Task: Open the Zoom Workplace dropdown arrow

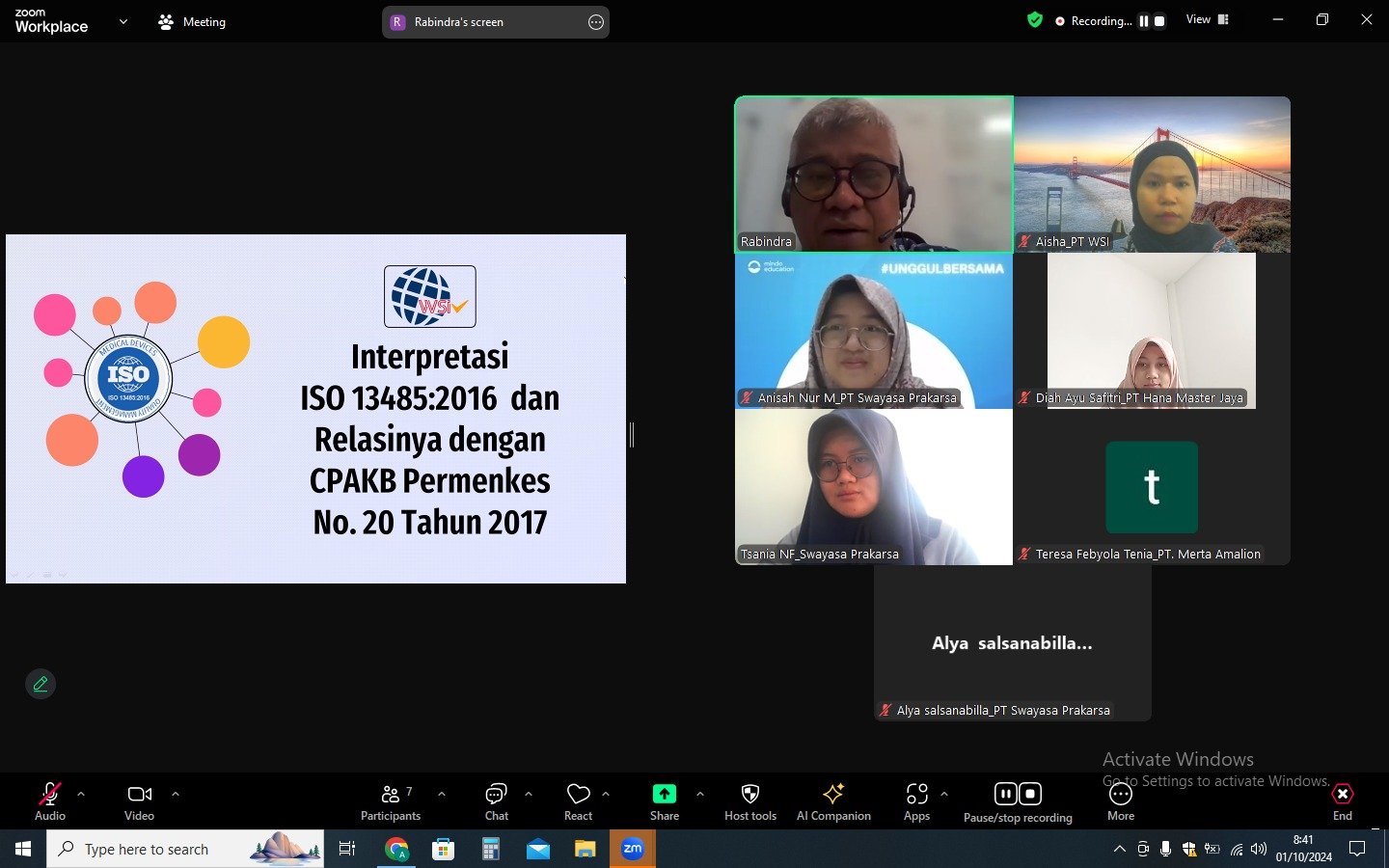Action: [x=123, y=21]
